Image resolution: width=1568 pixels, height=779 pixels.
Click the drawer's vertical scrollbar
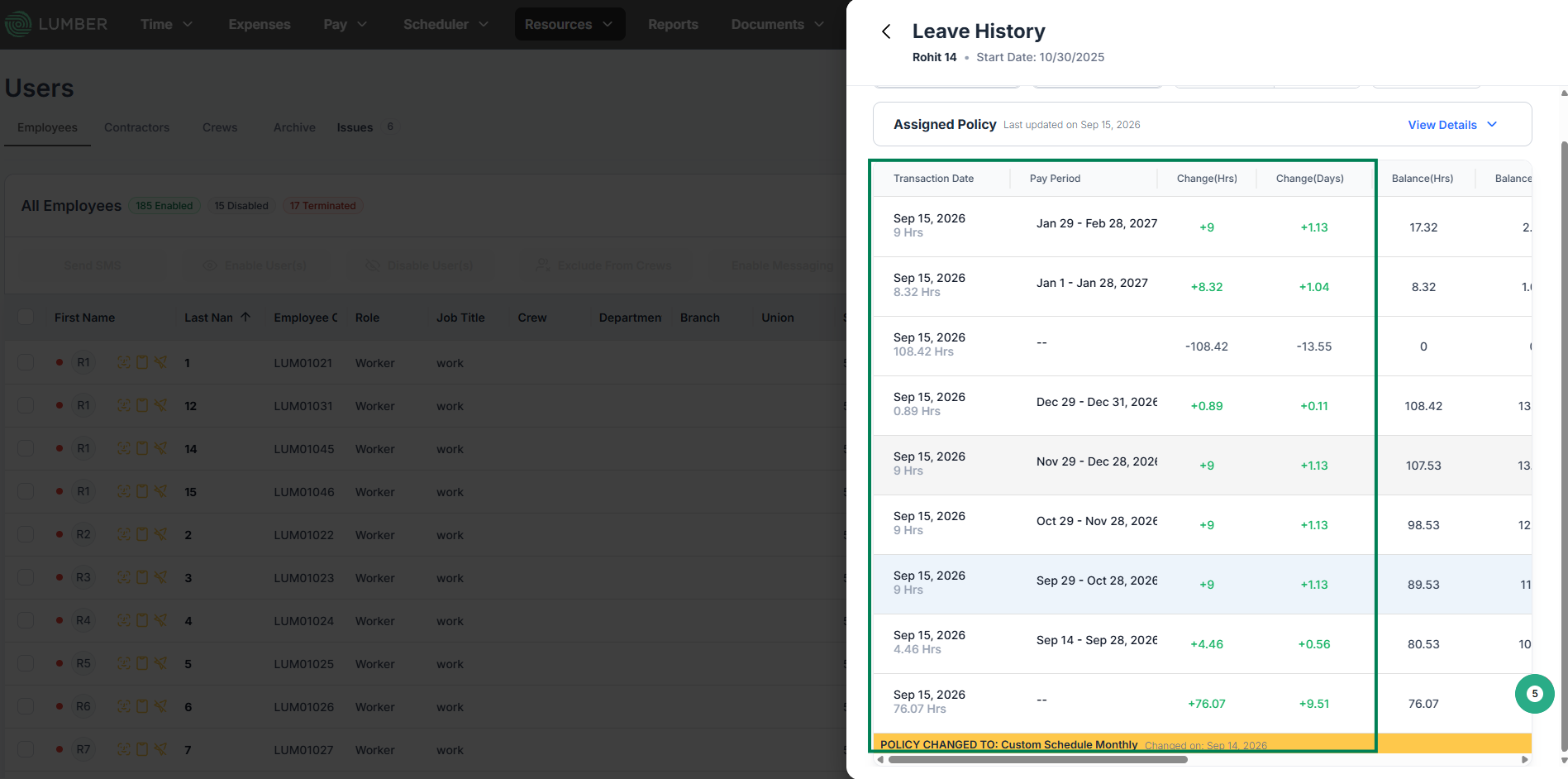tap(1563, 447)
